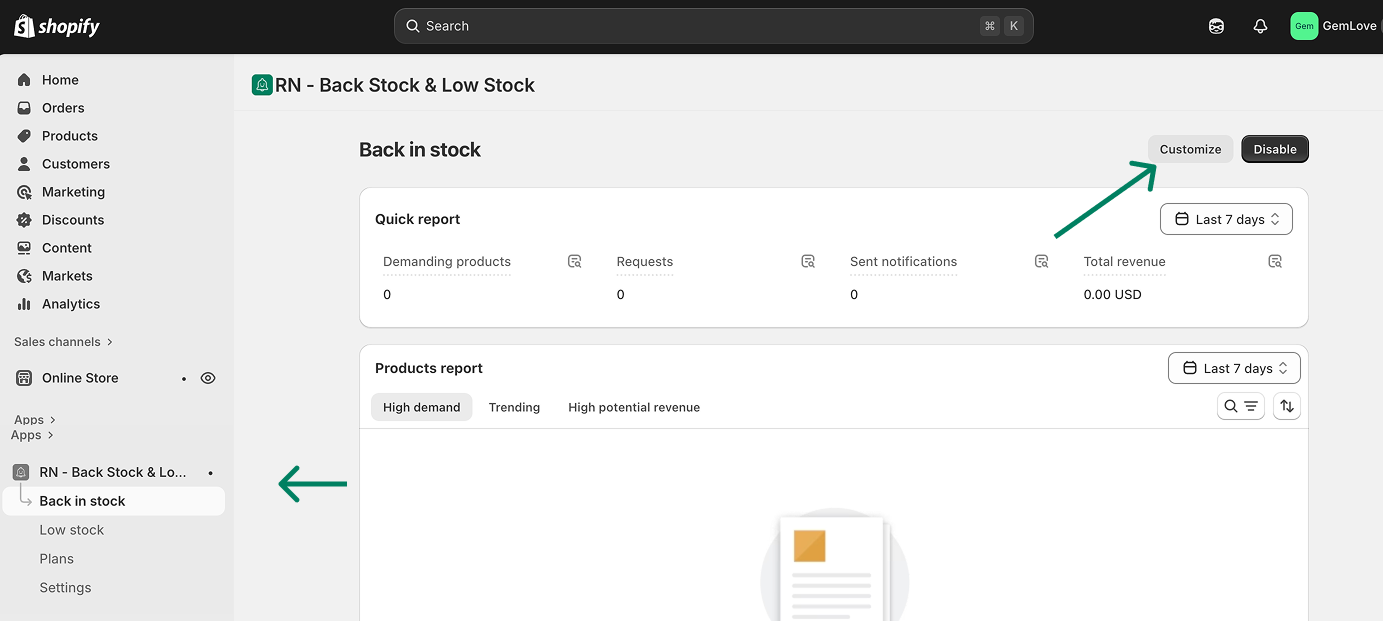Image resolution: width=1383 pixels, height=621 pixels.
Task: Click the Customize button
Action: click(1190, 149)
